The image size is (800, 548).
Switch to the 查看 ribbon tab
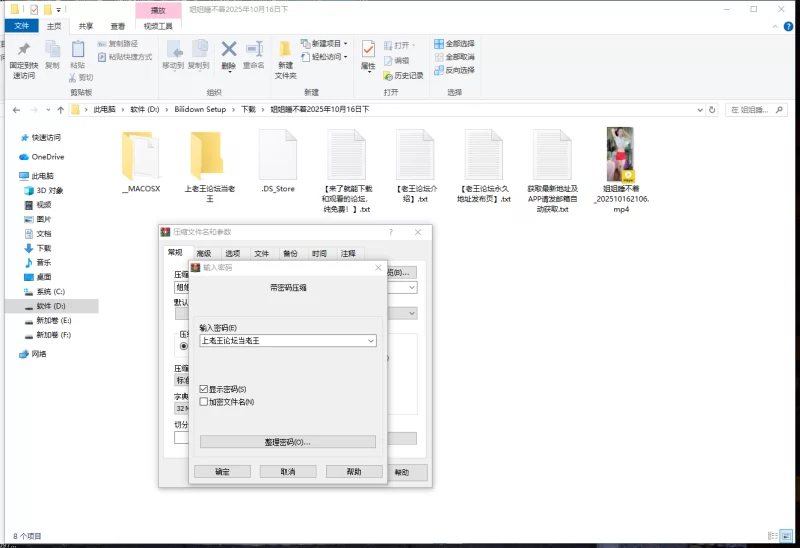(118, 26)
